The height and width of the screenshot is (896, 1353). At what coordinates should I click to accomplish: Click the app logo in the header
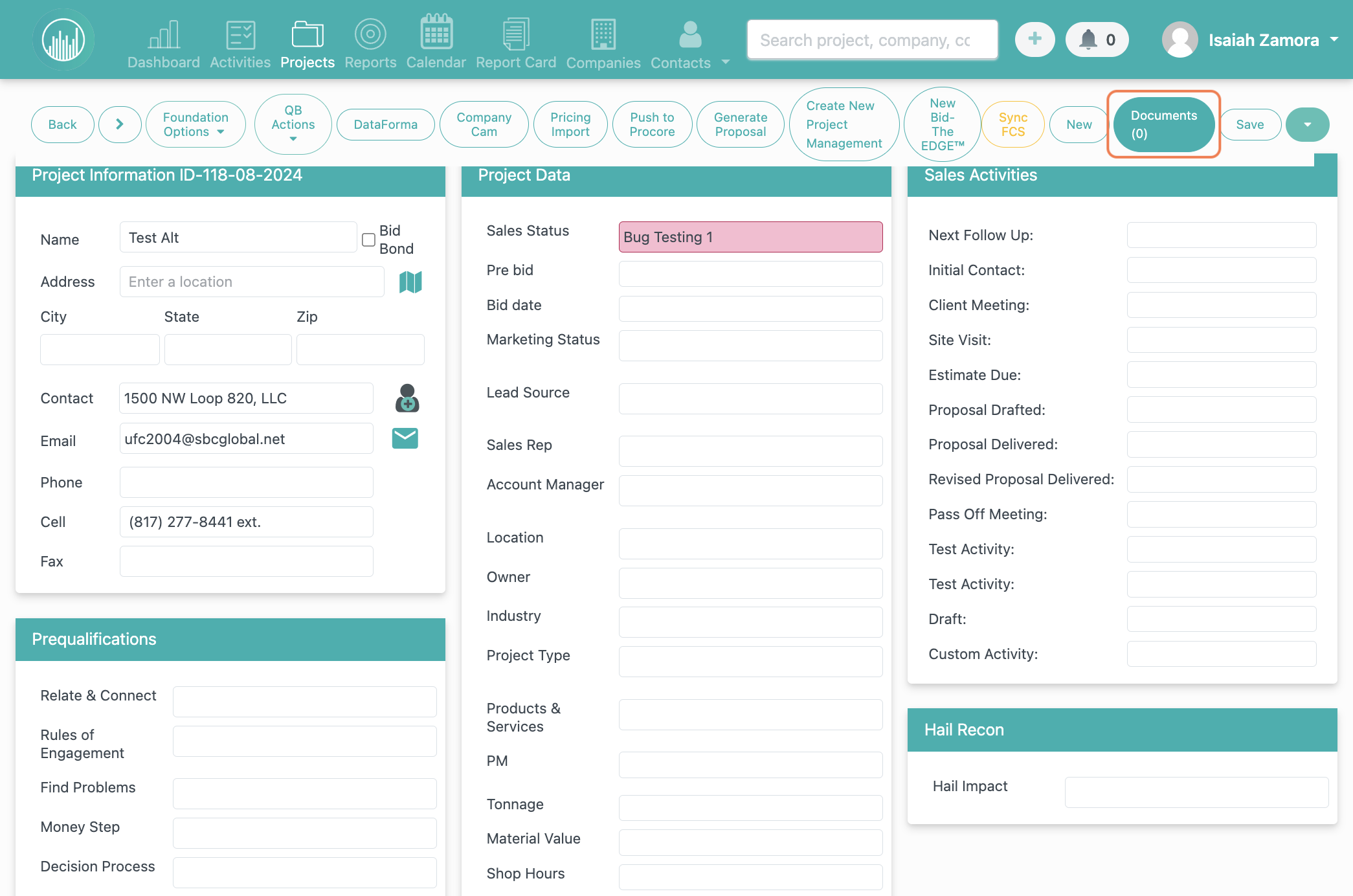(x=63, y=40)
